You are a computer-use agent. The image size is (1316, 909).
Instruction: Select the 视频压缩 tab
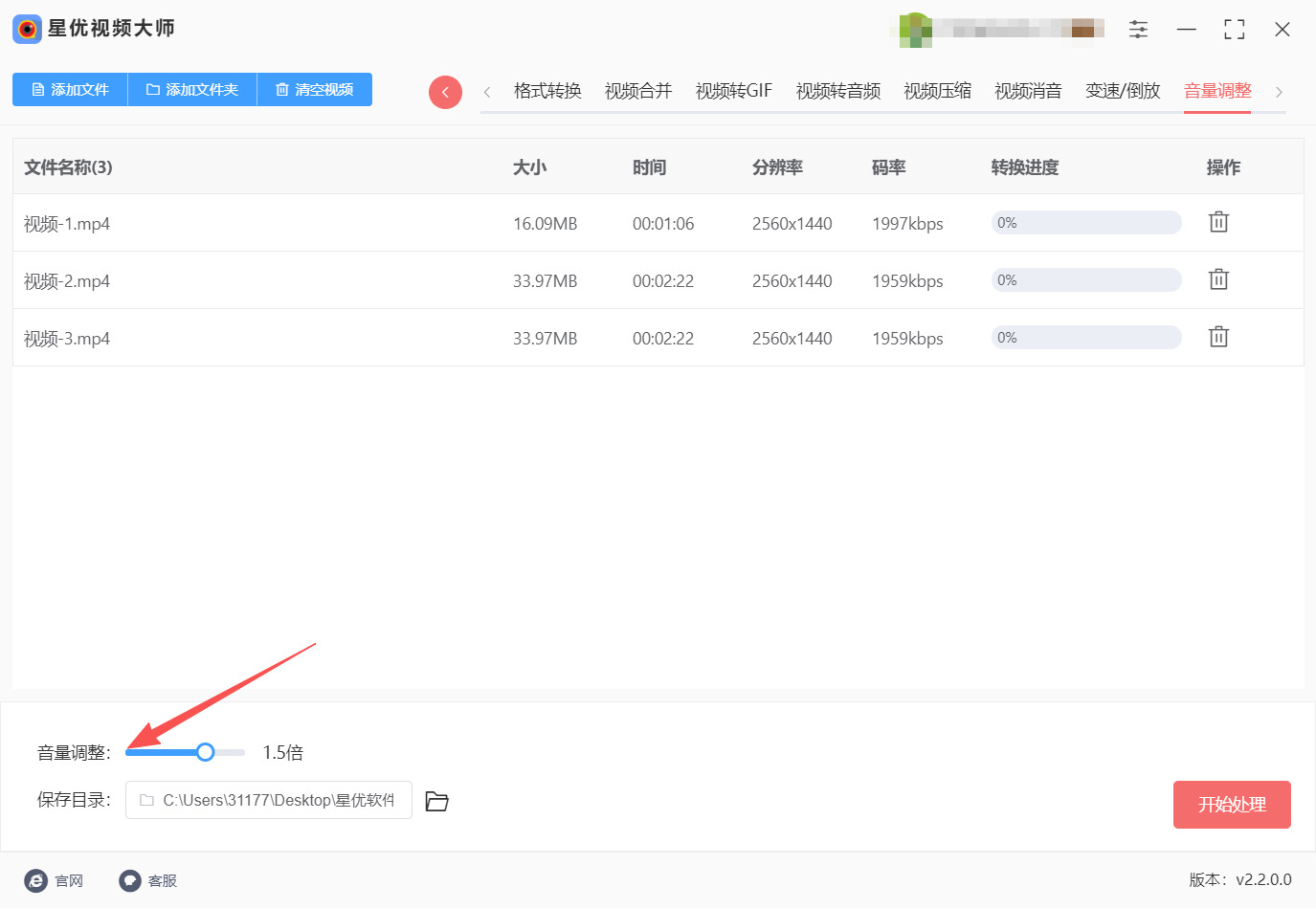coord(938,91)
